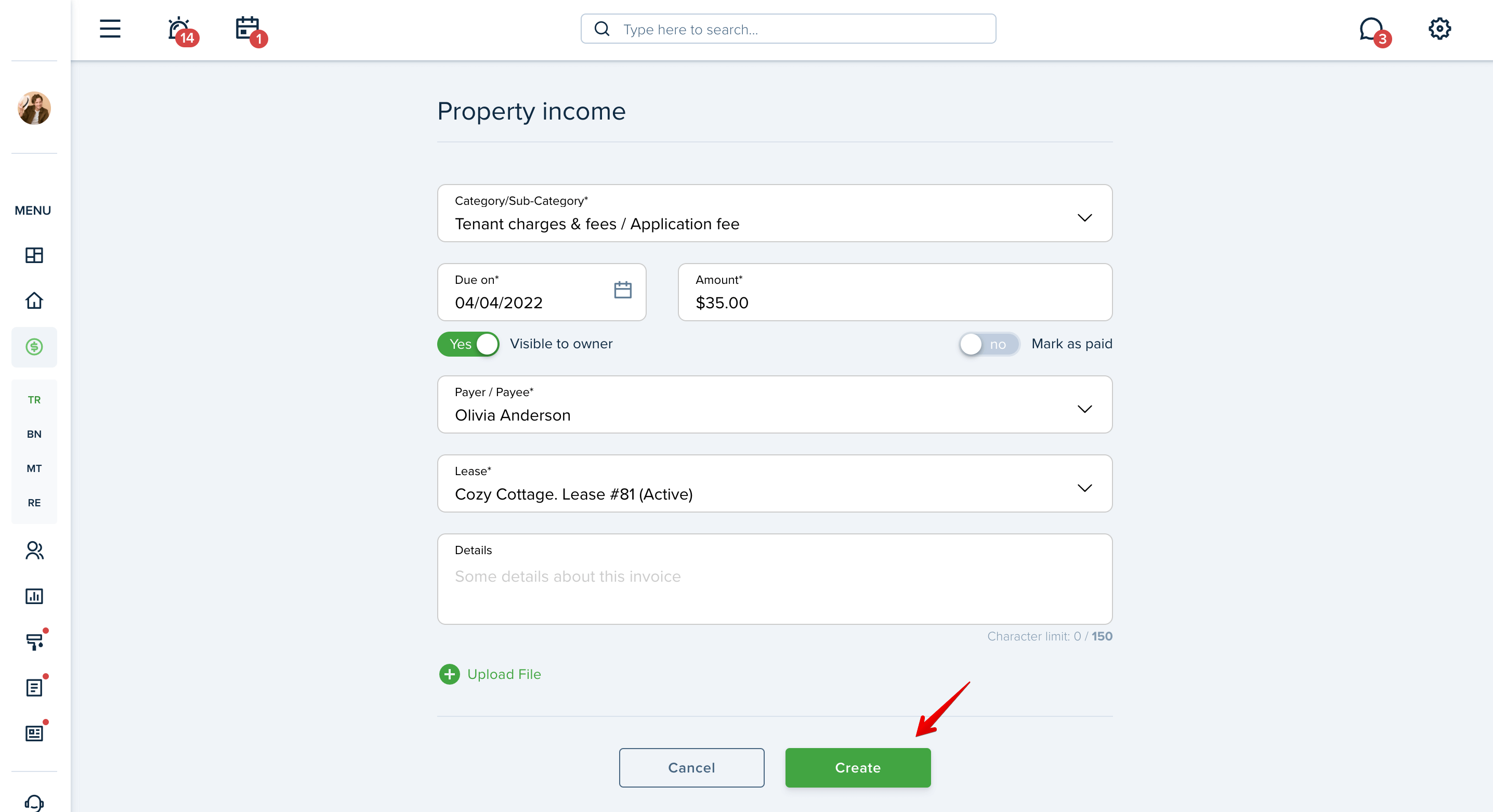Image resolution: width=1493 pixels, height=812 pixels.
Task: Open the settings gear icon
Action: pyautogui.click(x=1439, y=29)
